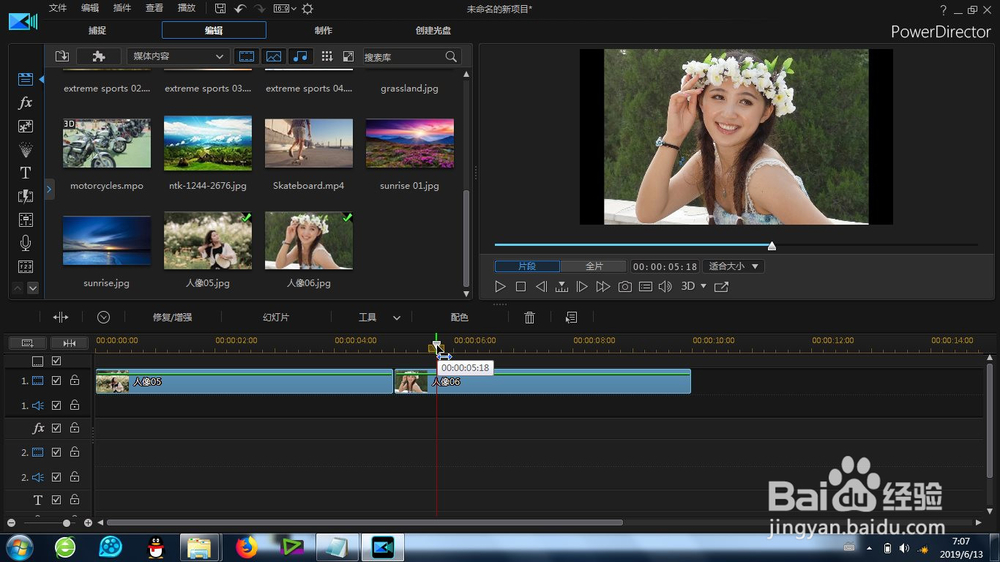Screen dimensions: 1000x562
Task: Lock the fx effect track
Action: click(75, 428)
